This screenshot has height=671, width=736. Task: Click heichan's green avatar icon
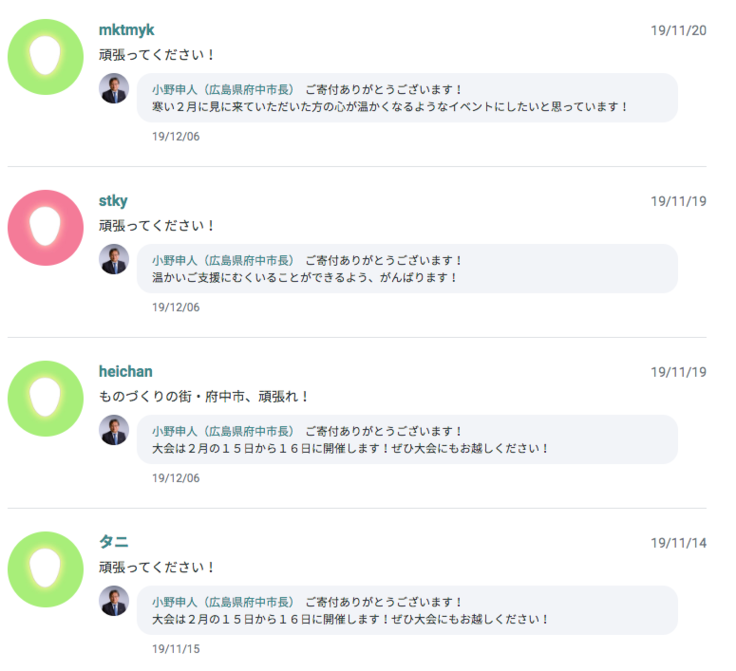45,398
